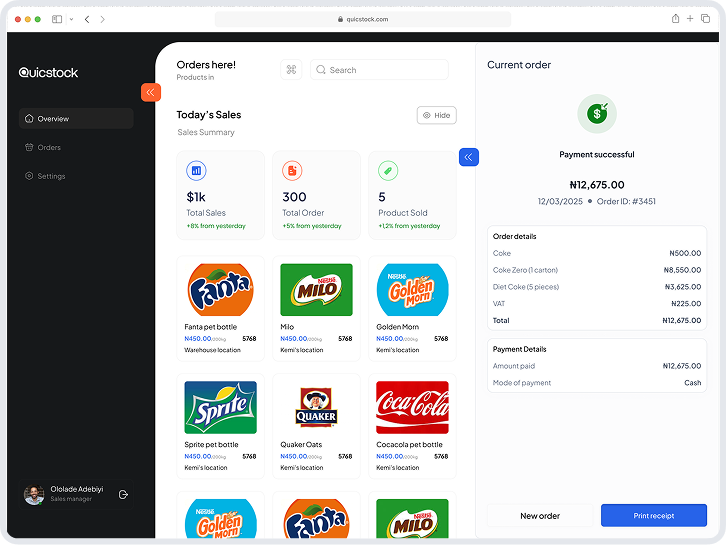This screenshot has height=545, width=726.
Task: Click the Product Sold tag icon
Action: (x=388, y=171)
